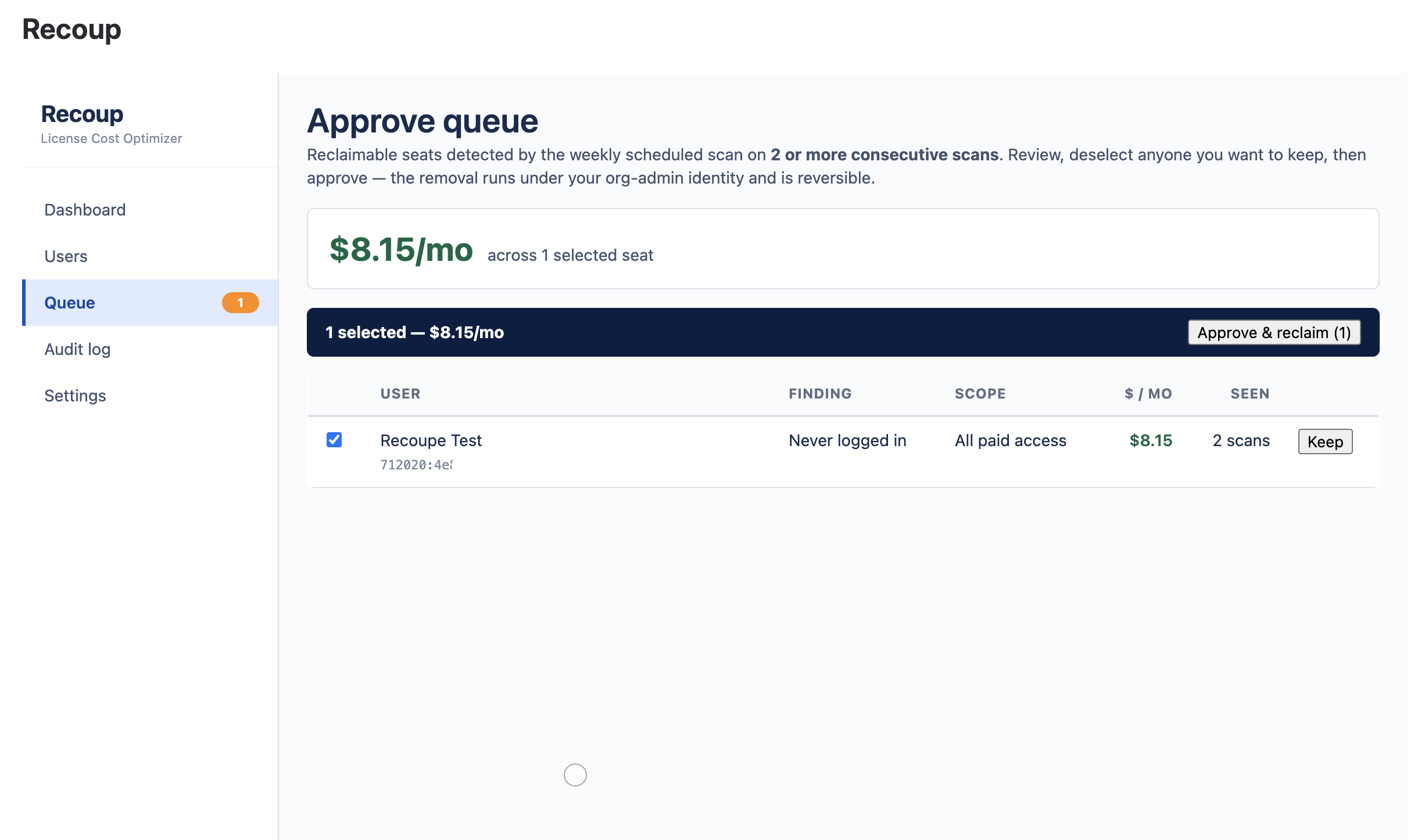The width and height of the screenshot is (1425, 840).
Task: Click the SCOPE column header
Action: [980, 393]
